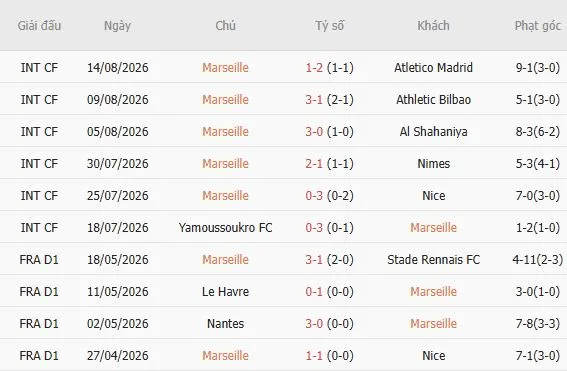Click the Le Havre team name
This screenshot has width=567, height=371.
point(225,291)
